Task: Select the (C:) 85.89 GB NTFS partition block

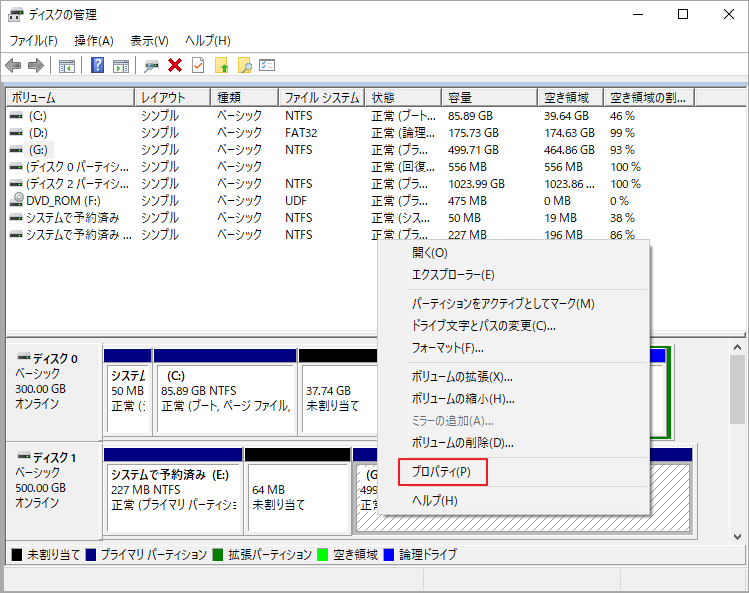Action: click(225, 392)
